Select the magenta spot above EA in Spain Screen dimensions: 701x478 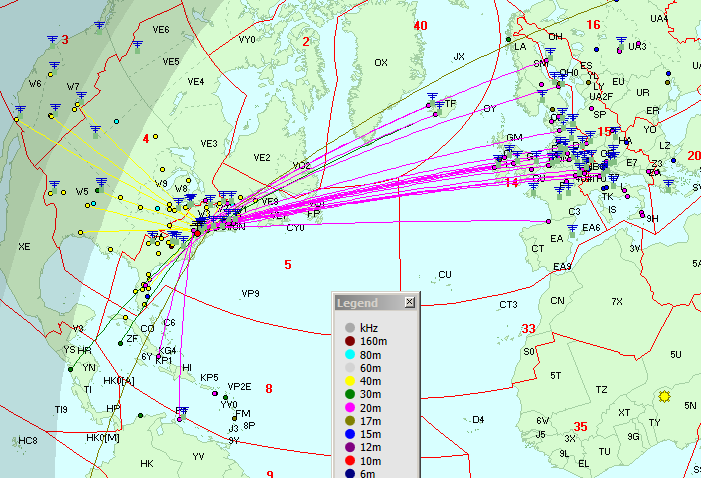549,221
